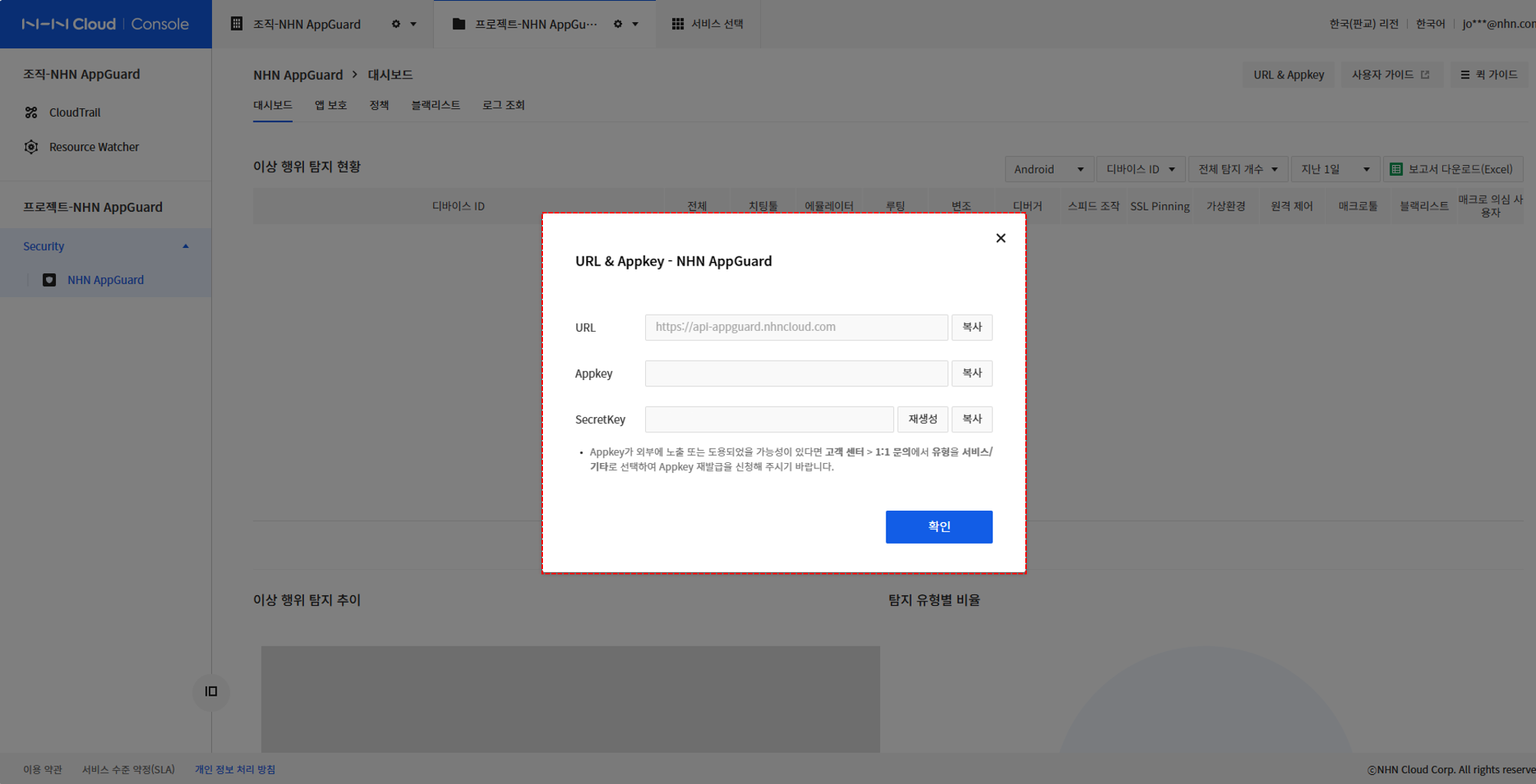Download report via 보고서 다운로드(Excel)

point(1453,169)
